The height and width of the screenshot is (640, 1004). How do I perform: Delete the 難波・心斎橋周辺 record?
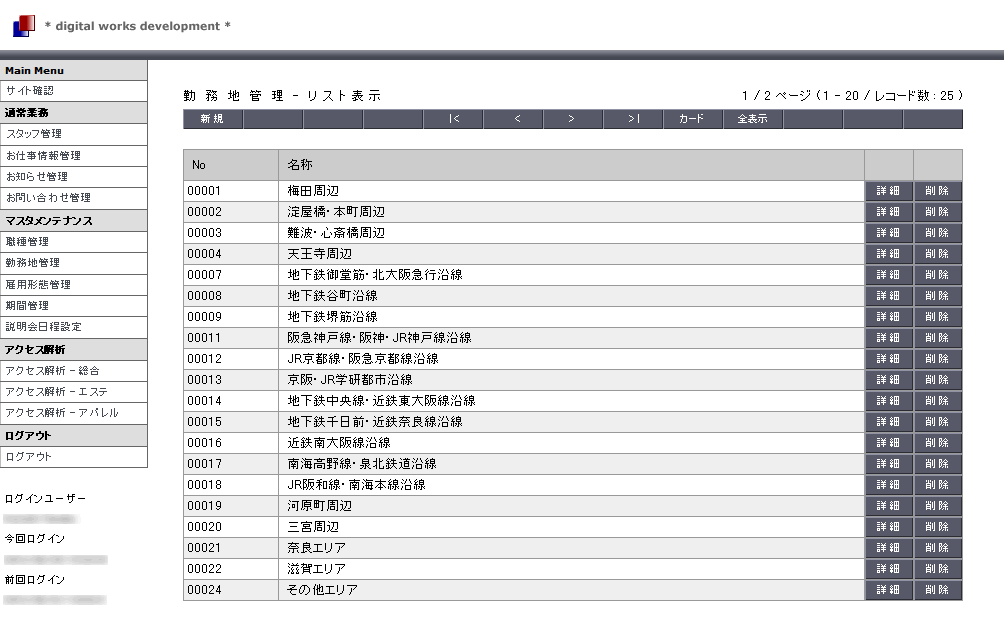pyautogui.click(x=937, y=233)
